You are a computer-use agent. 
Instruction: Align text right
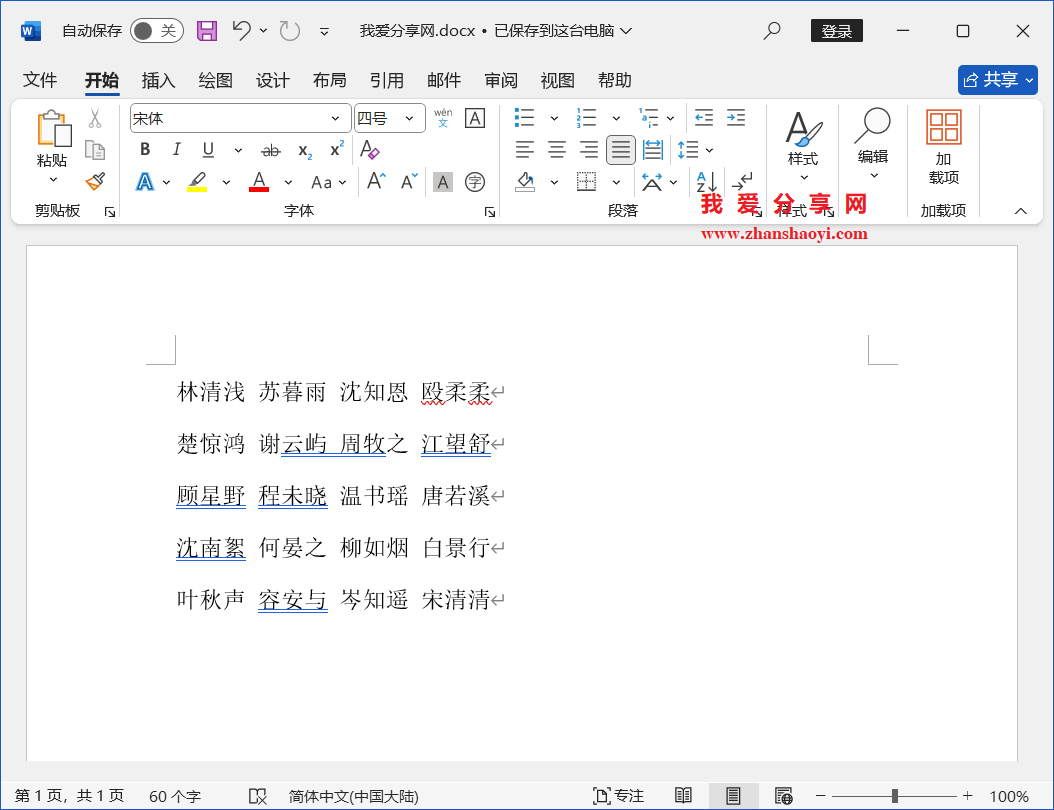tap(589, 149)
